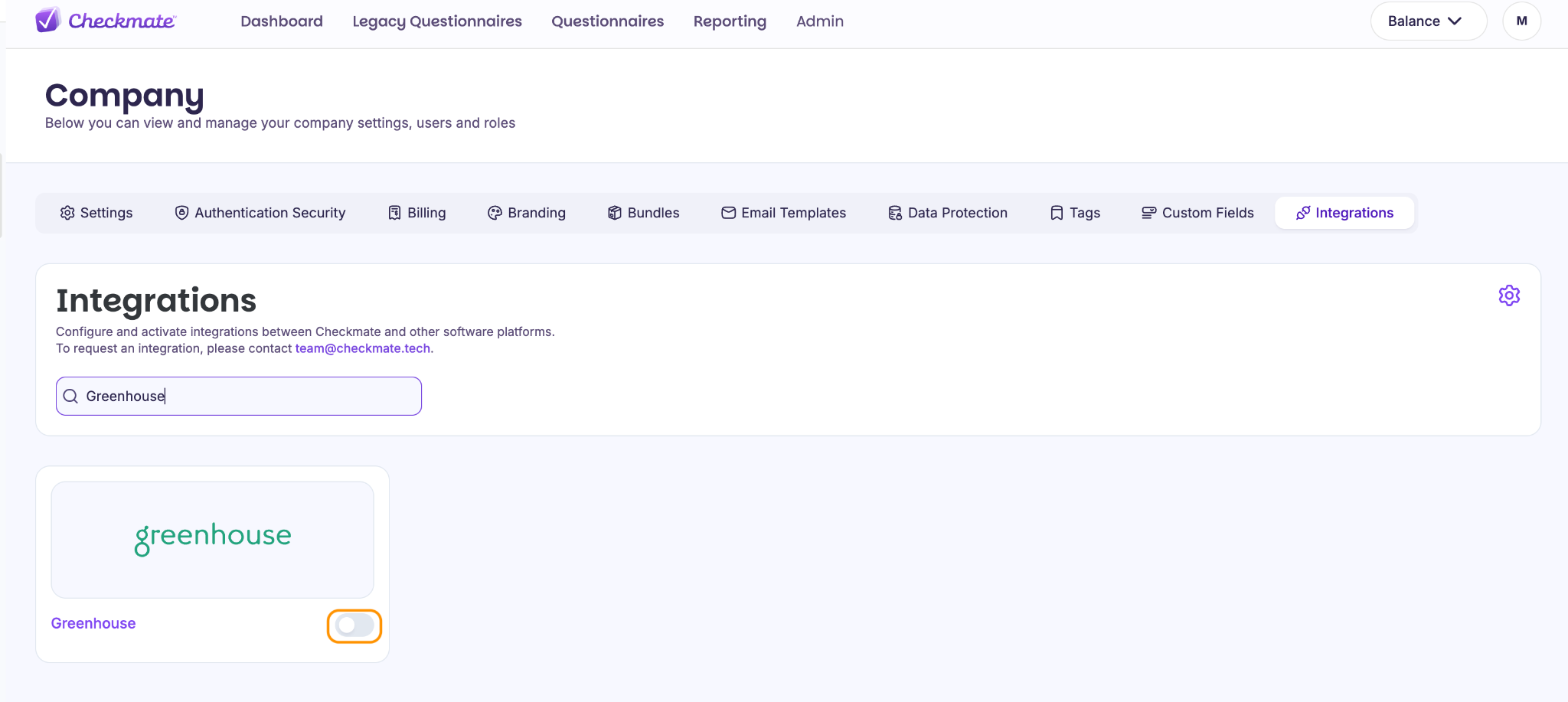The image size is (1568, 702).
Task: Click the search magnifier icon
Action: click(70, 396)
